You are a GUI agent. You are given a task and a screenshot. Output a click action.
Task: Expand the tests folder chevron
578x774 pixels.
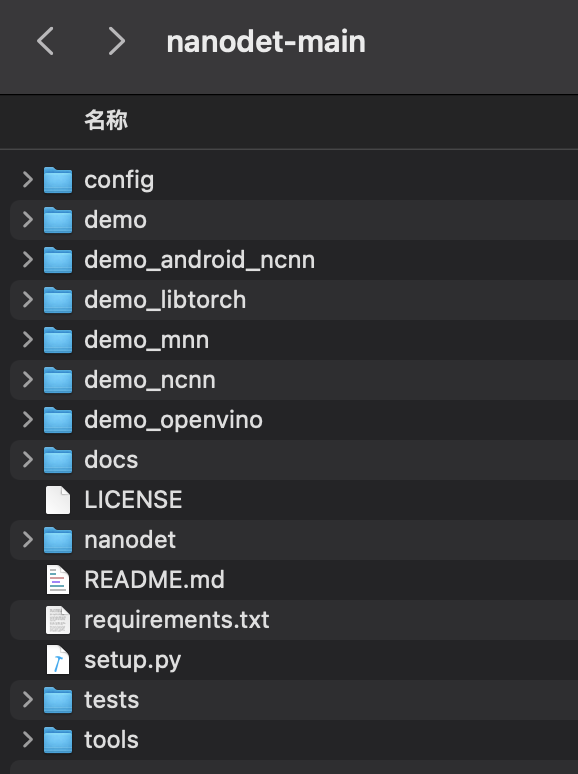pyautogui.click(x=28, y=699)
